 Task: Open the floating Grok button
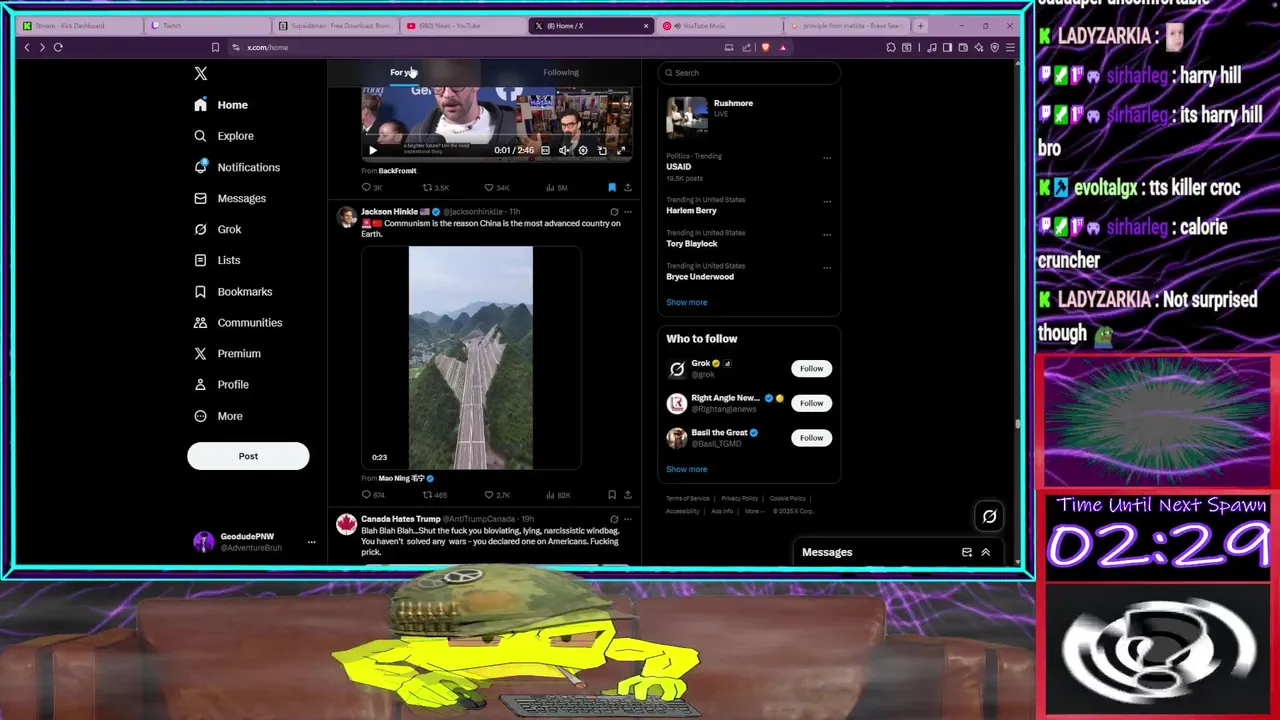(x=989, y=516)
